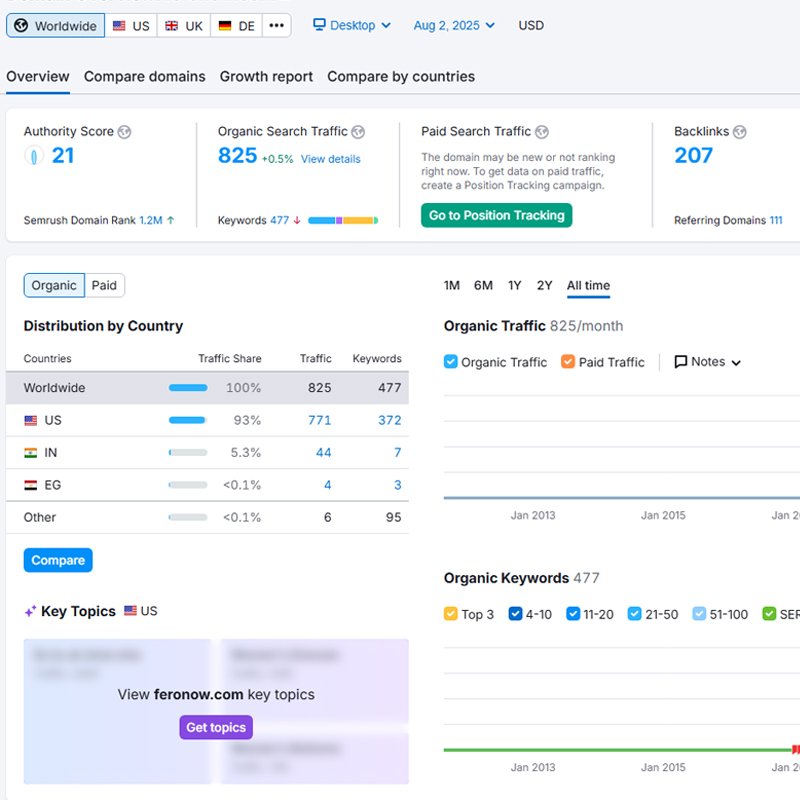Click the Notes speech bubble icon
Image resolution: width=800 pixels, height=800 pixels.
pyautogui.click(x=681, y=362)
